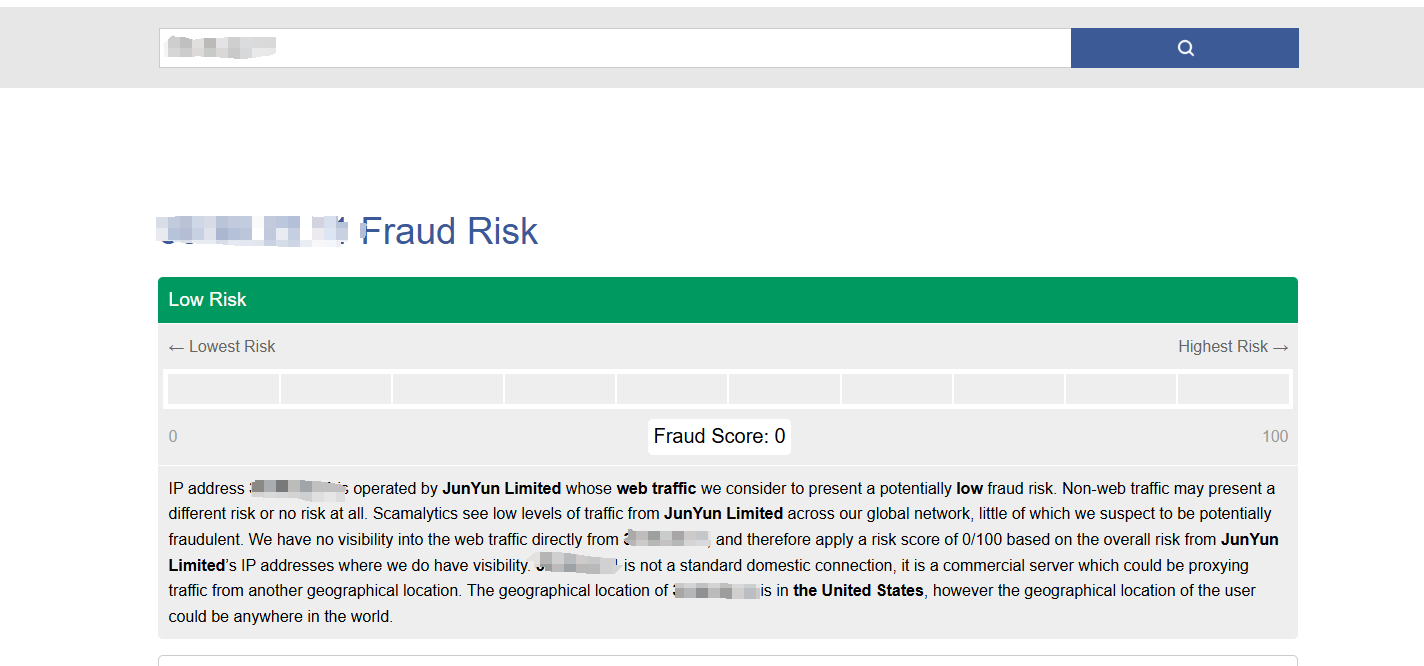
Task: Click bold 'web traffic' text
Action: (656, 489)
